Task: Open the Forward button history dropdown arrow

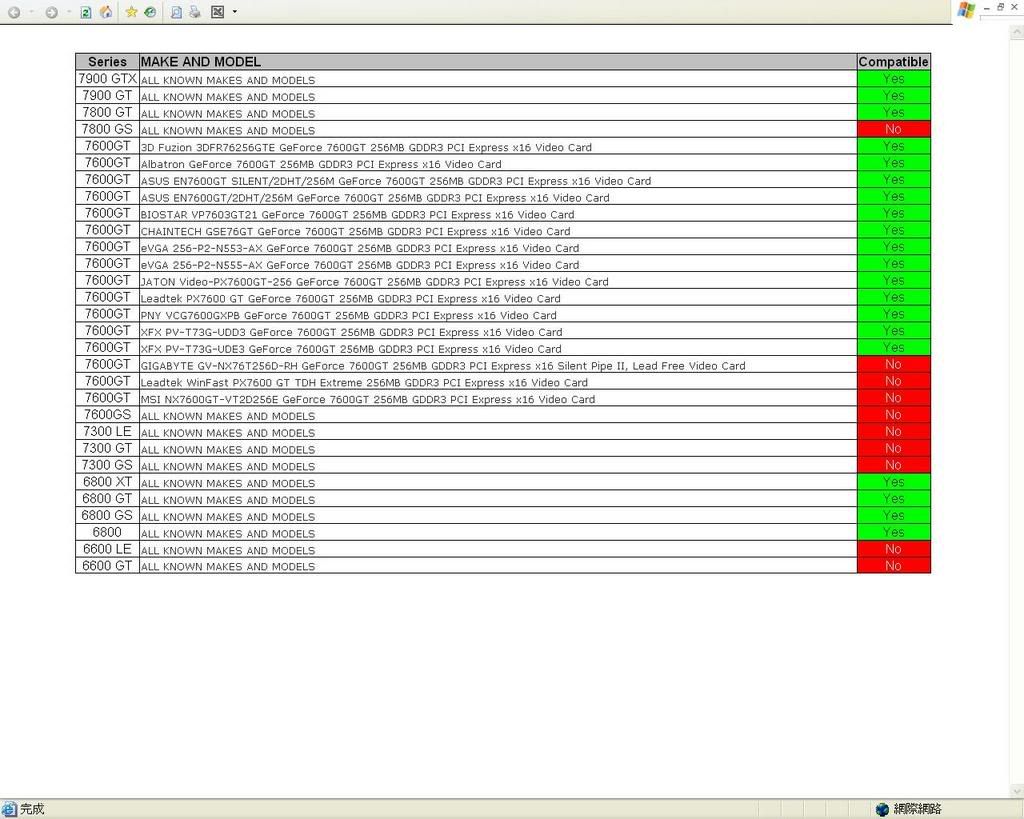Action: [x=68, y=12]
